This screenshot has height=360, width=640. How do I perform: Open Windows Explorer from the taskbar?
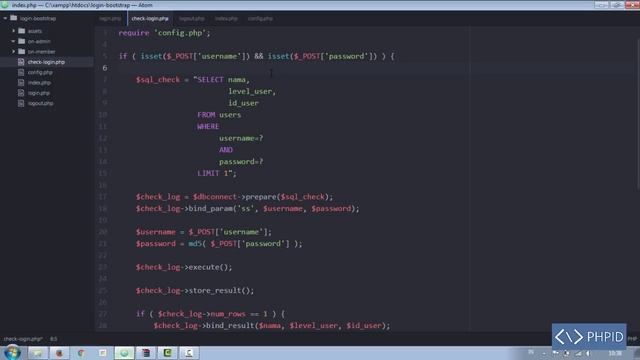coord(38,353)
